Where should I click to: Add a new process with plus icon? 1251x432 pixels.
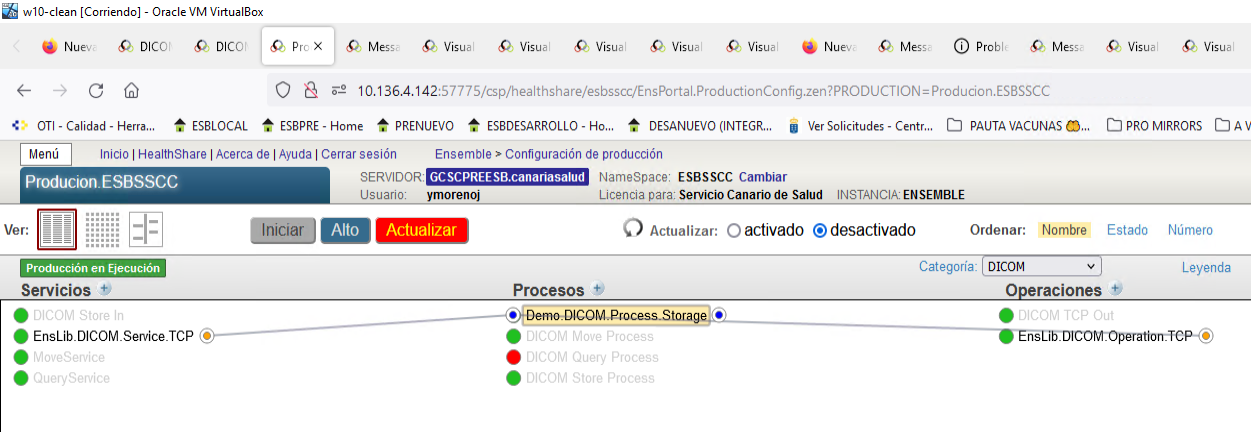click(598, 289)
